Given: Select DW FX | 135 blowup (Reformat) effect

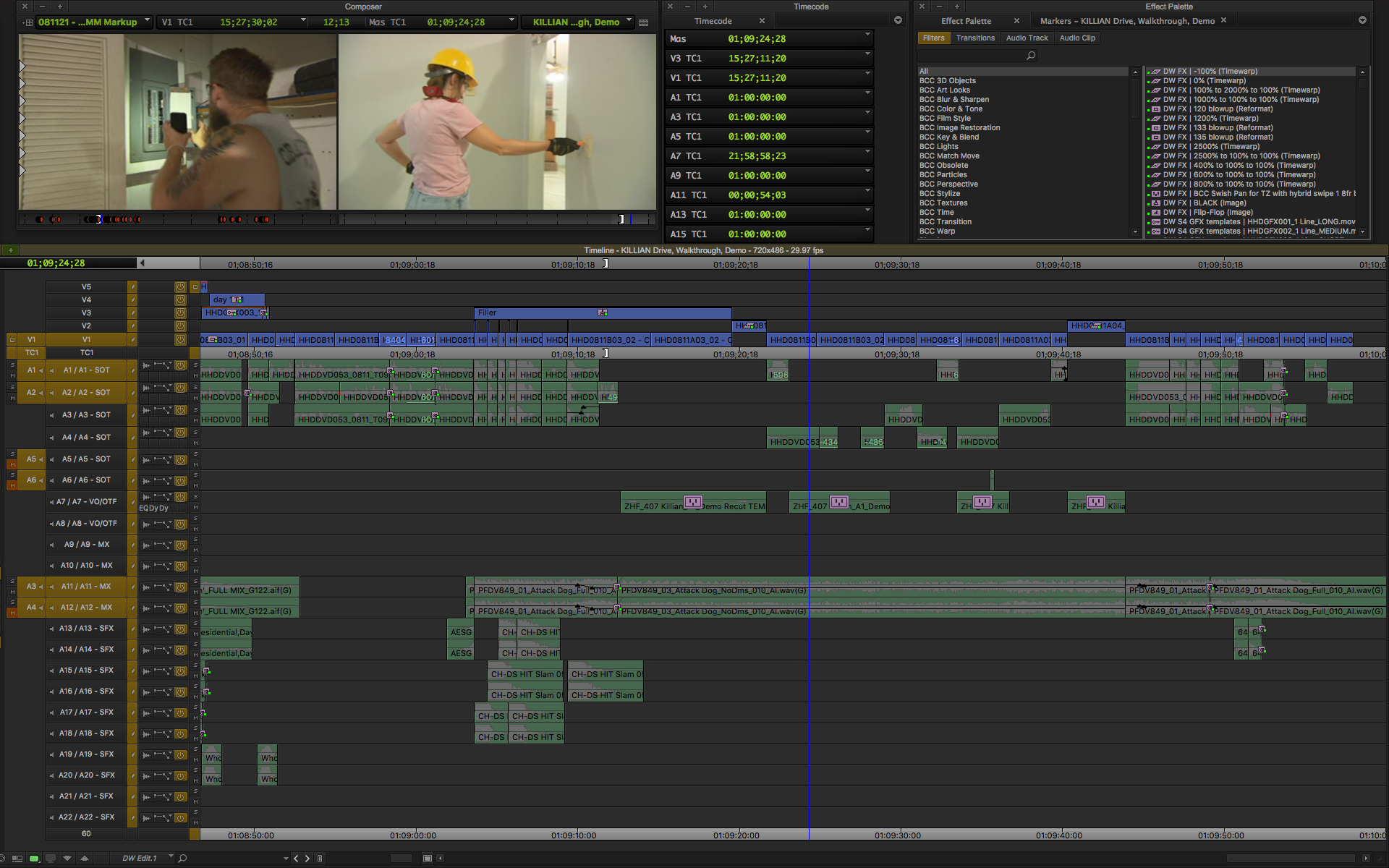Looking at the screenshot, I should tap(1218, 137).
